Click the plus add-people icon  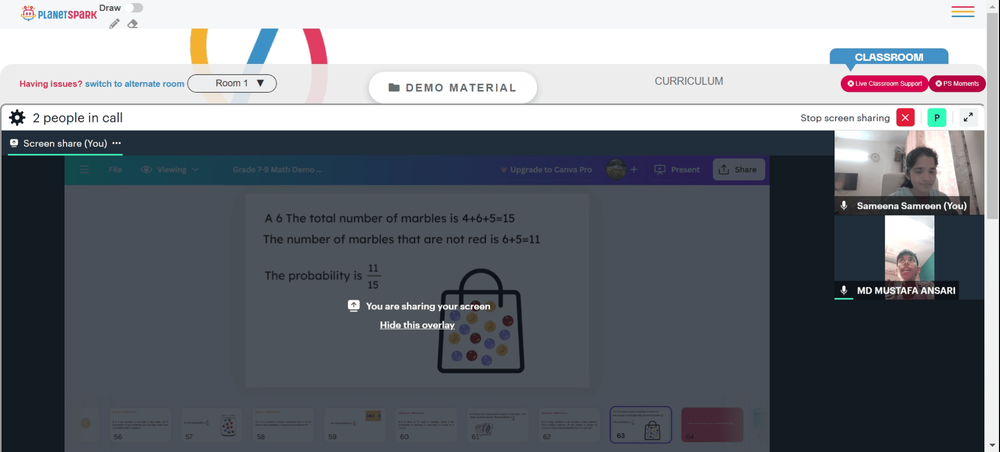click(x=634, y=170)
